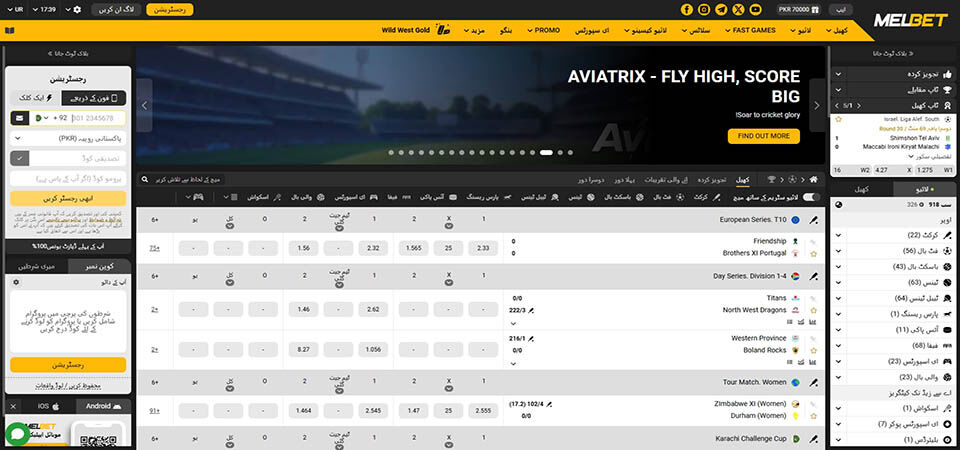This screenshot has height=450, width=960.
Task: Filter by آئس ہاکی ice hockey in sports bar
Action: pyautogui.click(x=438, y=197)
